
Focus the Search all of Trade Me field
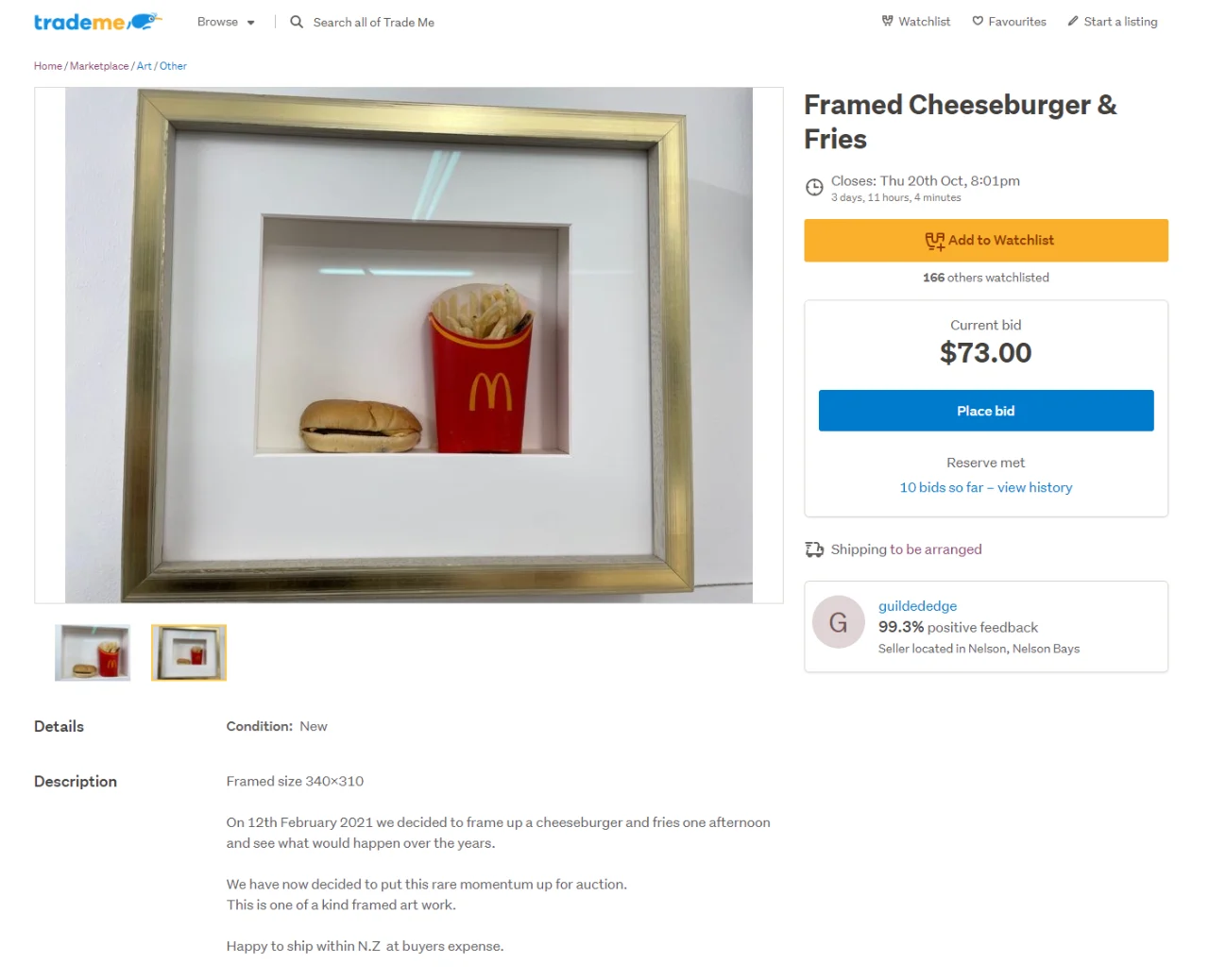374,22
